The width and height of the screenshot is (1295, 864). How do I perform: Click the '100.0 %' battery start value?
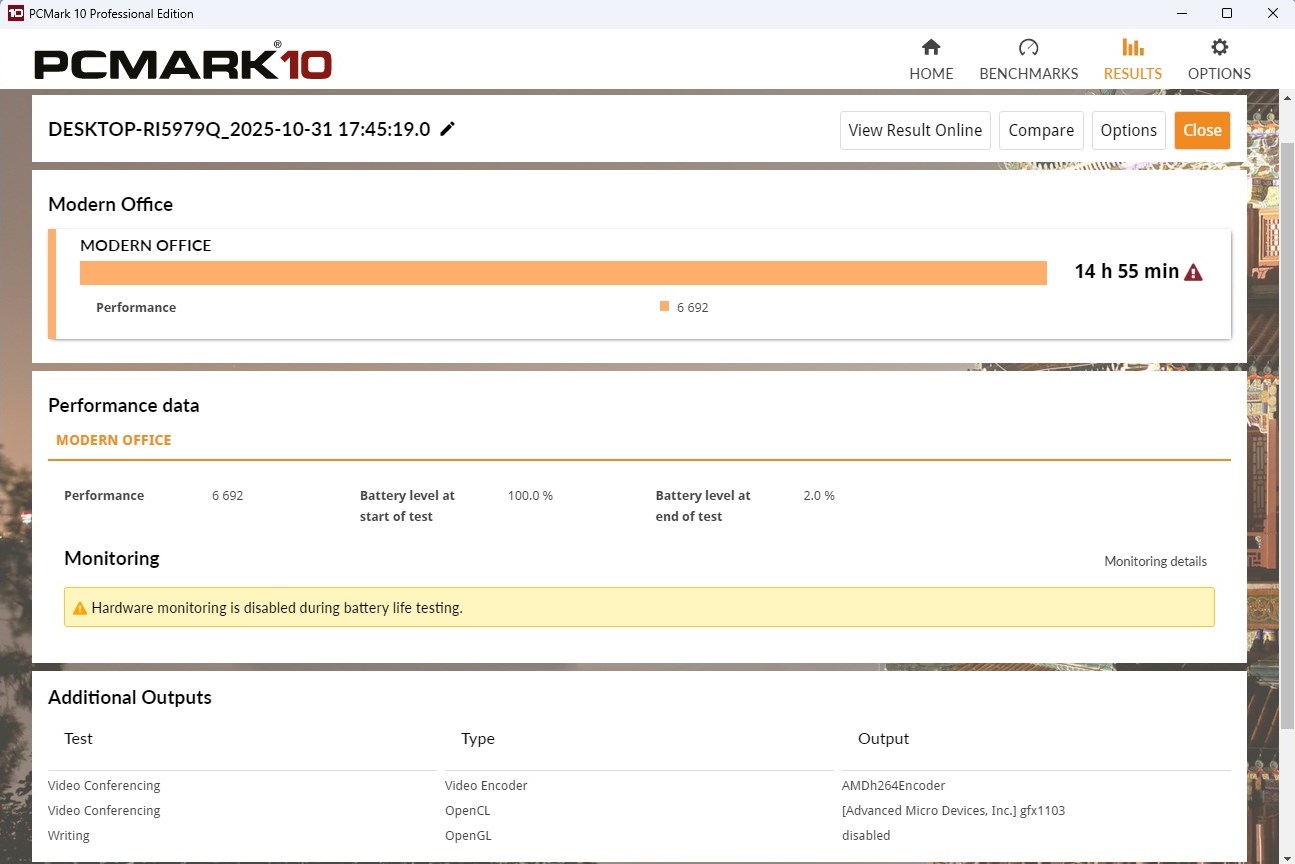[x=530, y=495]
